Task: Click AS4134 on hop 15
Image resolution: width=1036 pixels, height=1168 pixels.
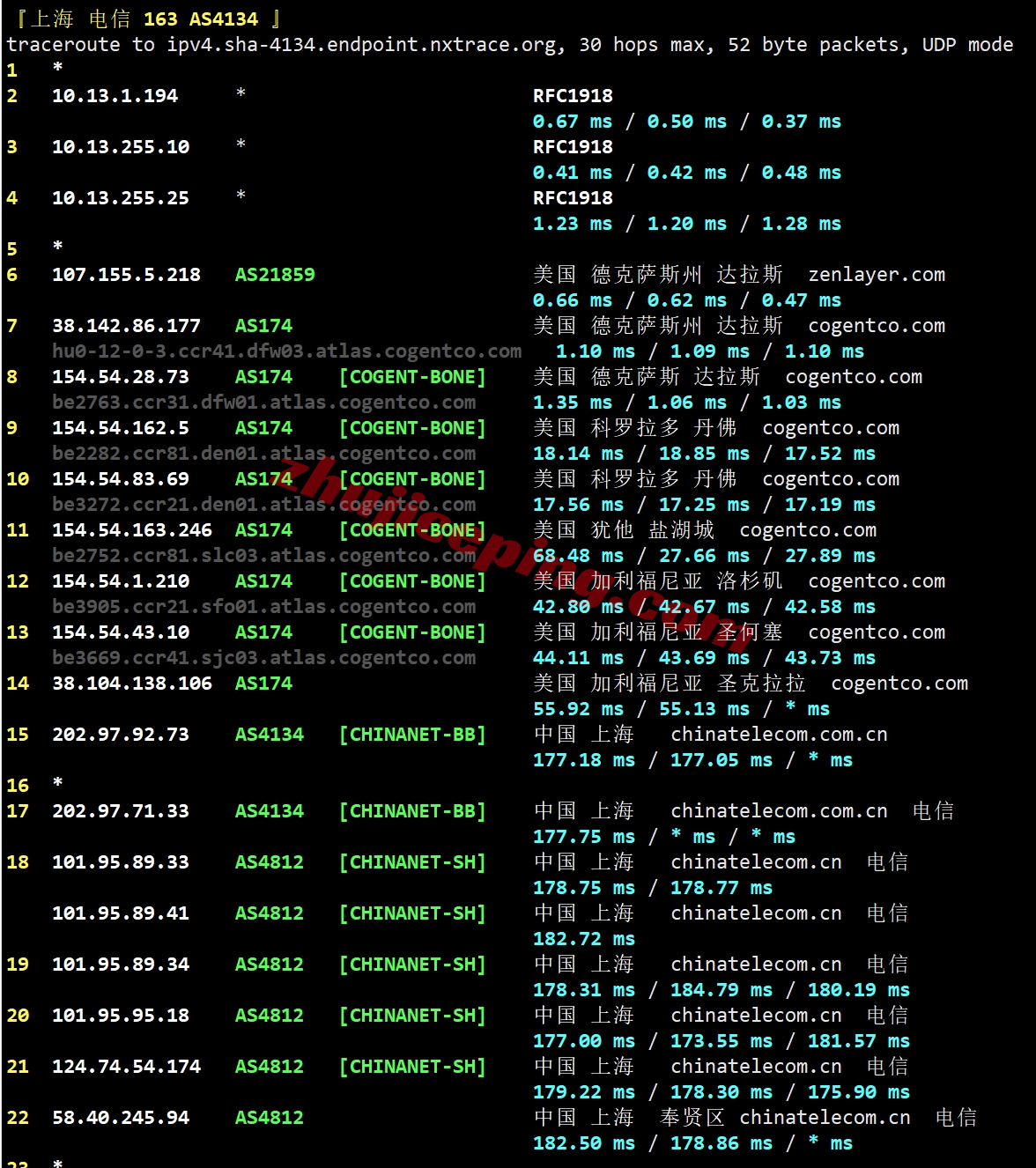Action: point(270,735)
